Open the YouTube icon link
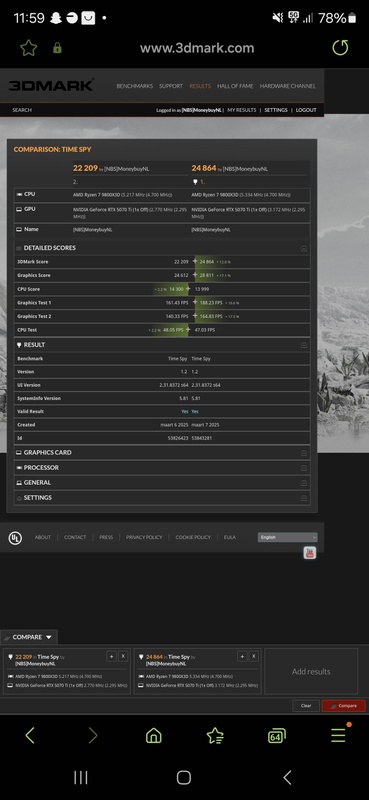 pos(310,553)
